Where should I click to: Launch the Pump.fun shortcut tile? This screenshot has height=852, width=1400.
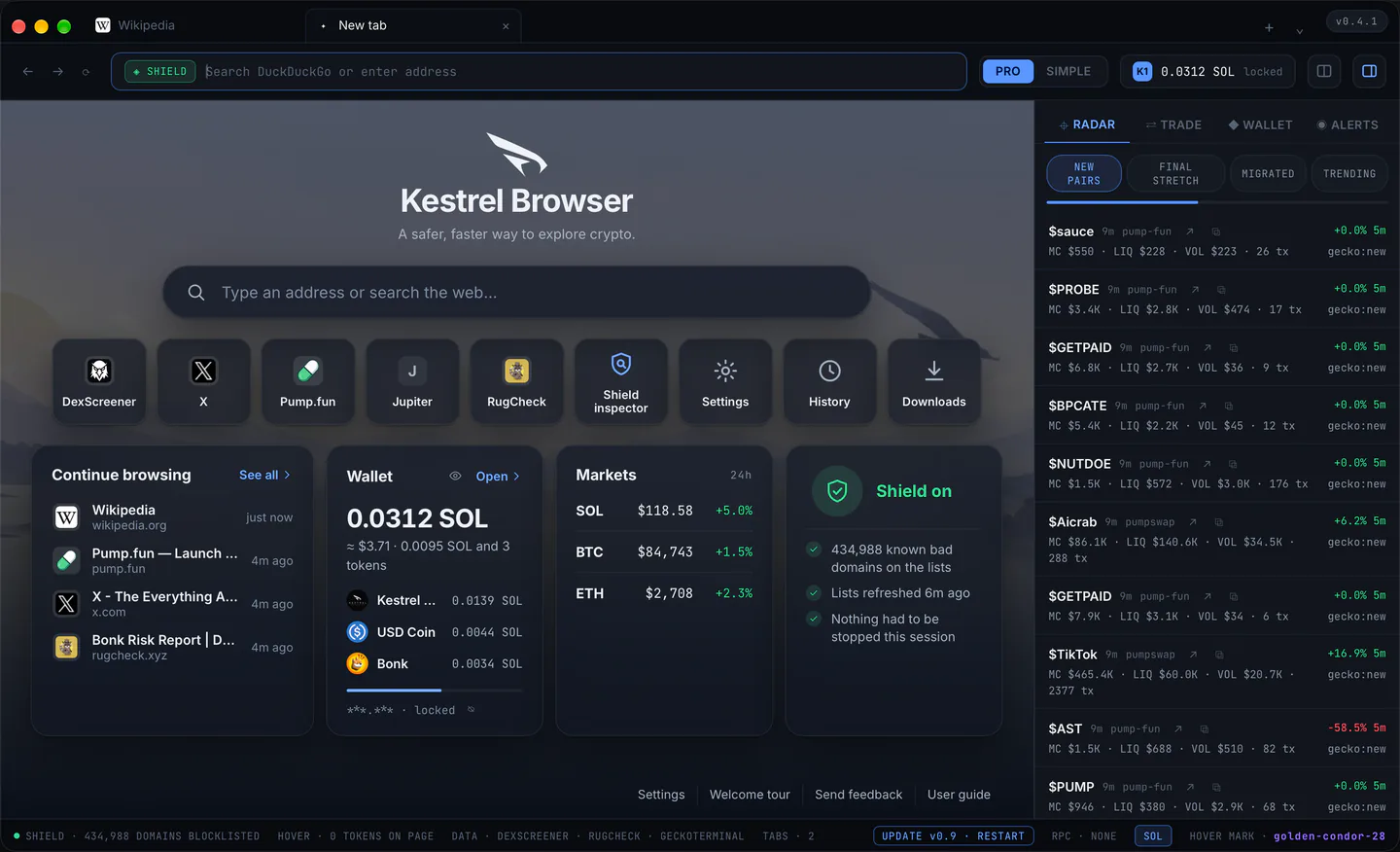[308, 381]
